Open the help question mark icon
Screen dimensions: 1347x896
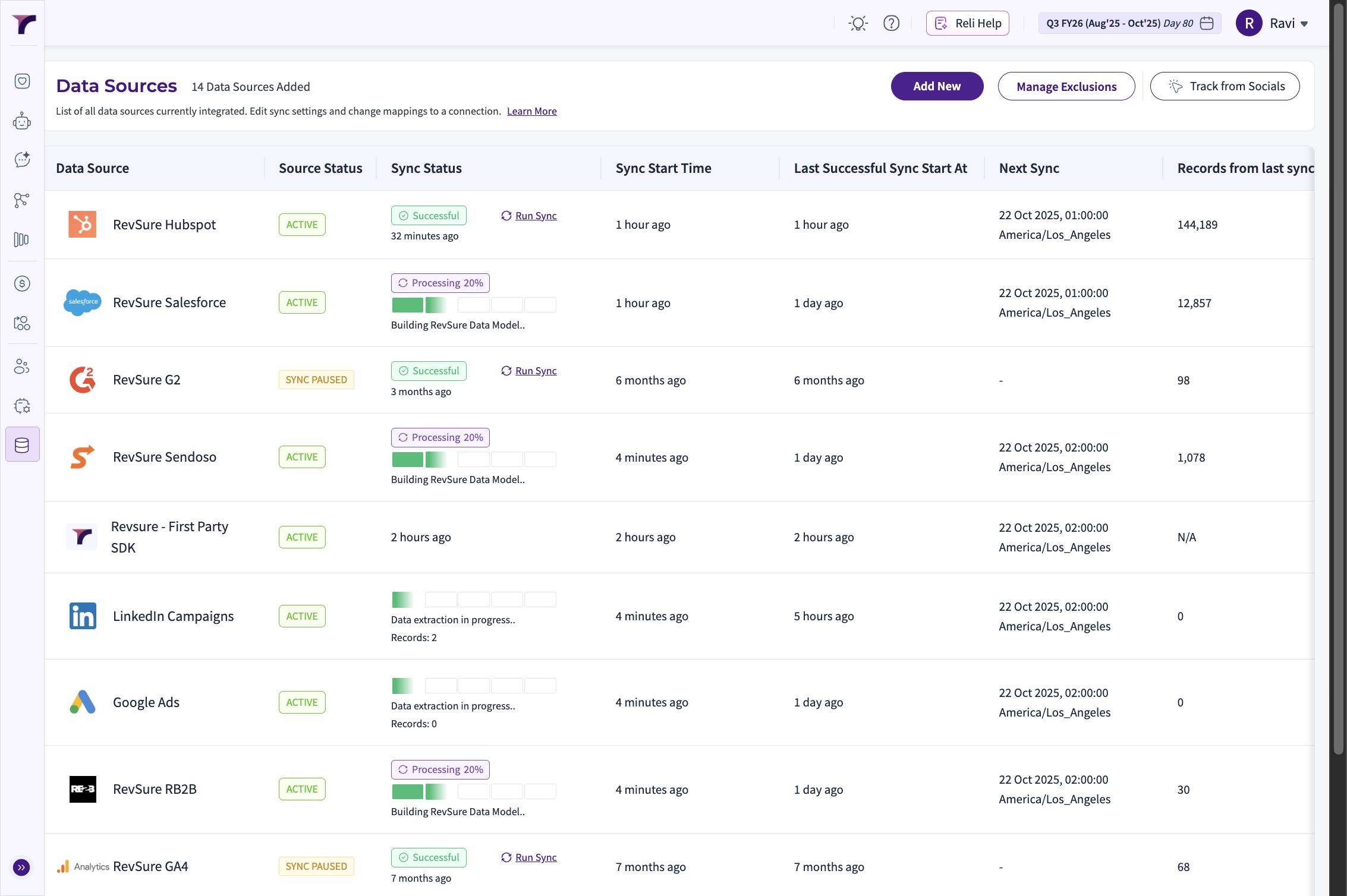coord(891,23)
